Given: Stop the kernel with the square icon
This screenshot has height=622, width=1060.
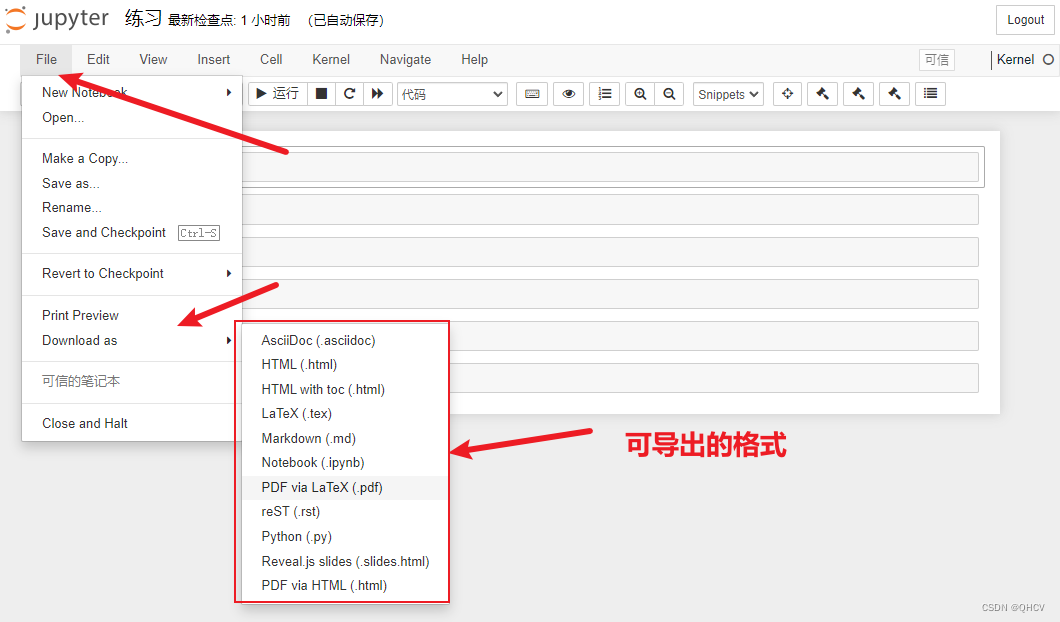Looking at the screenshot, I should pyautogui.click(x=321, y=93).
